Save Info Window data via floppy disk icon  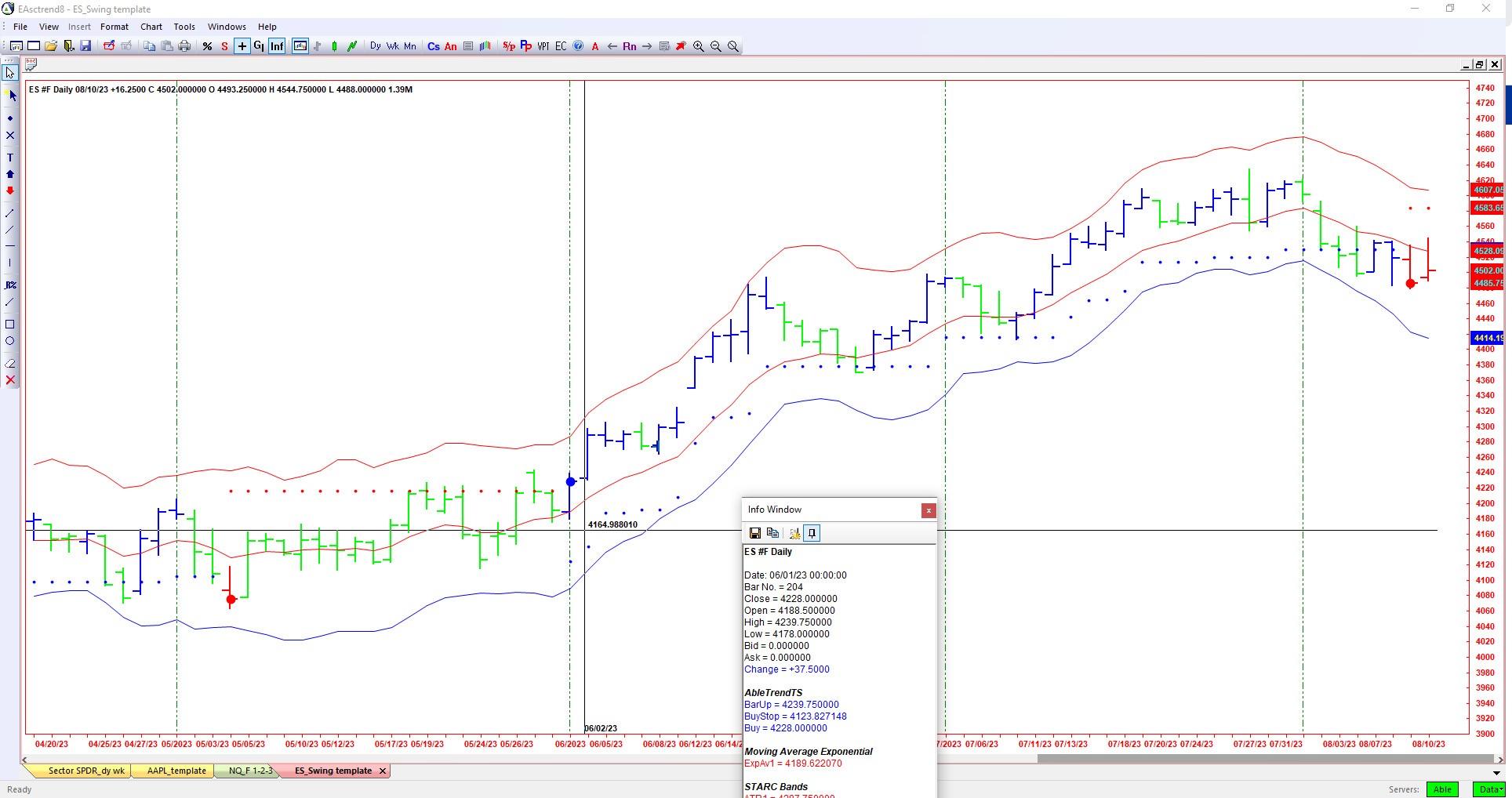(755, 533)
